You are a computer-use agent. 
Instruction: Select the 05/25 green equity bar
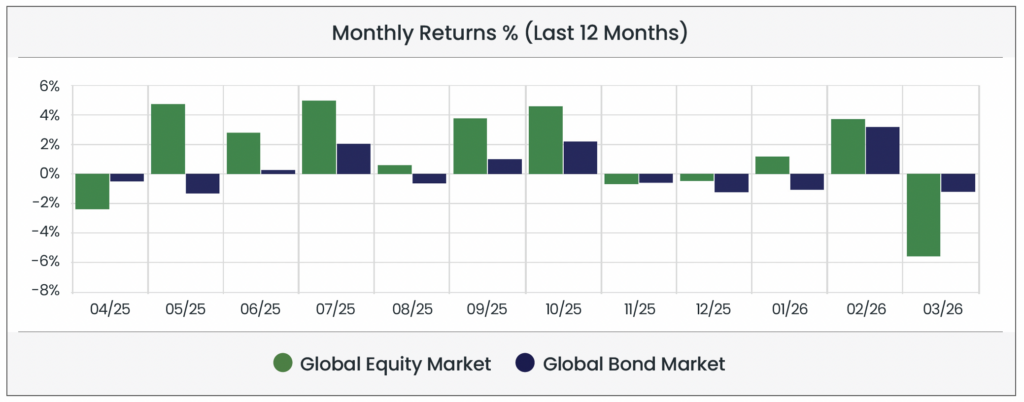tap(168, 139)
